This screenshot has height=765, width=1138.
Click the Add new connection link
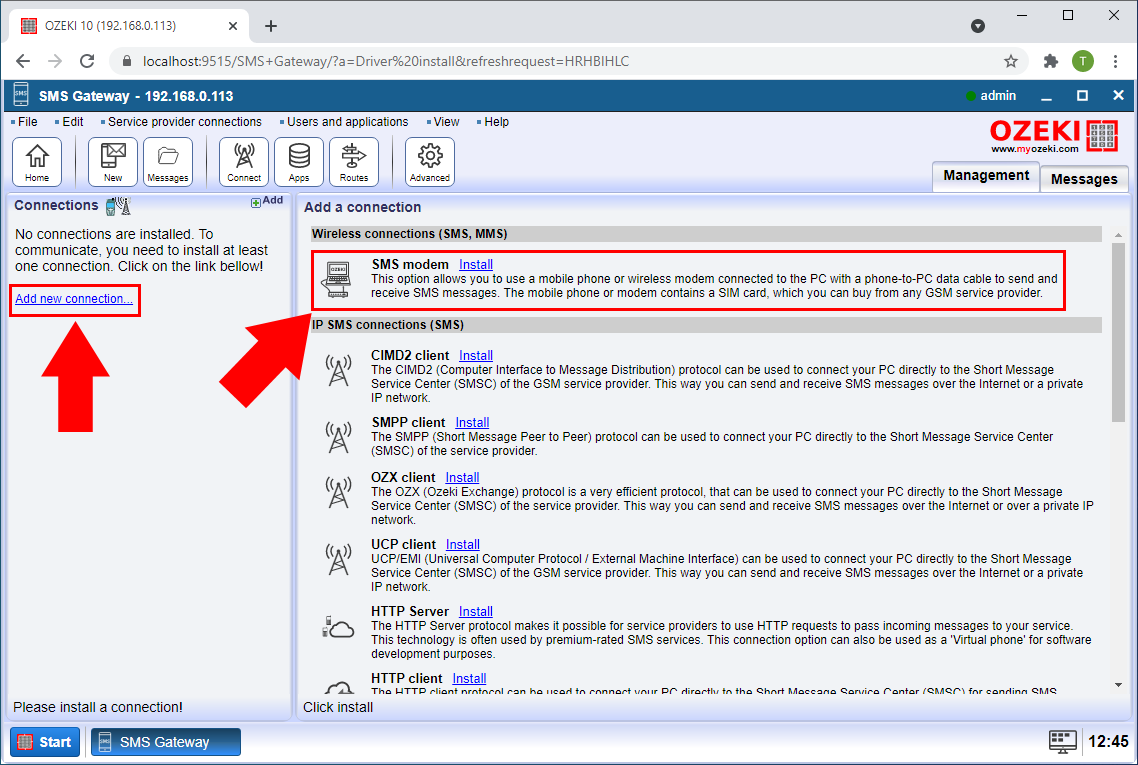pos(74,298)
